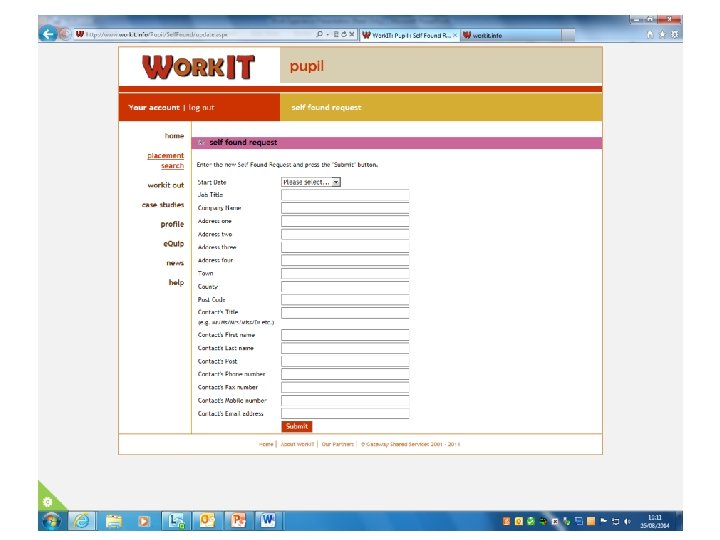The width and height of the screenshot is (720, 540).
Task: Open PowerPoint in the taskbar
Action: tap(238, 521)
